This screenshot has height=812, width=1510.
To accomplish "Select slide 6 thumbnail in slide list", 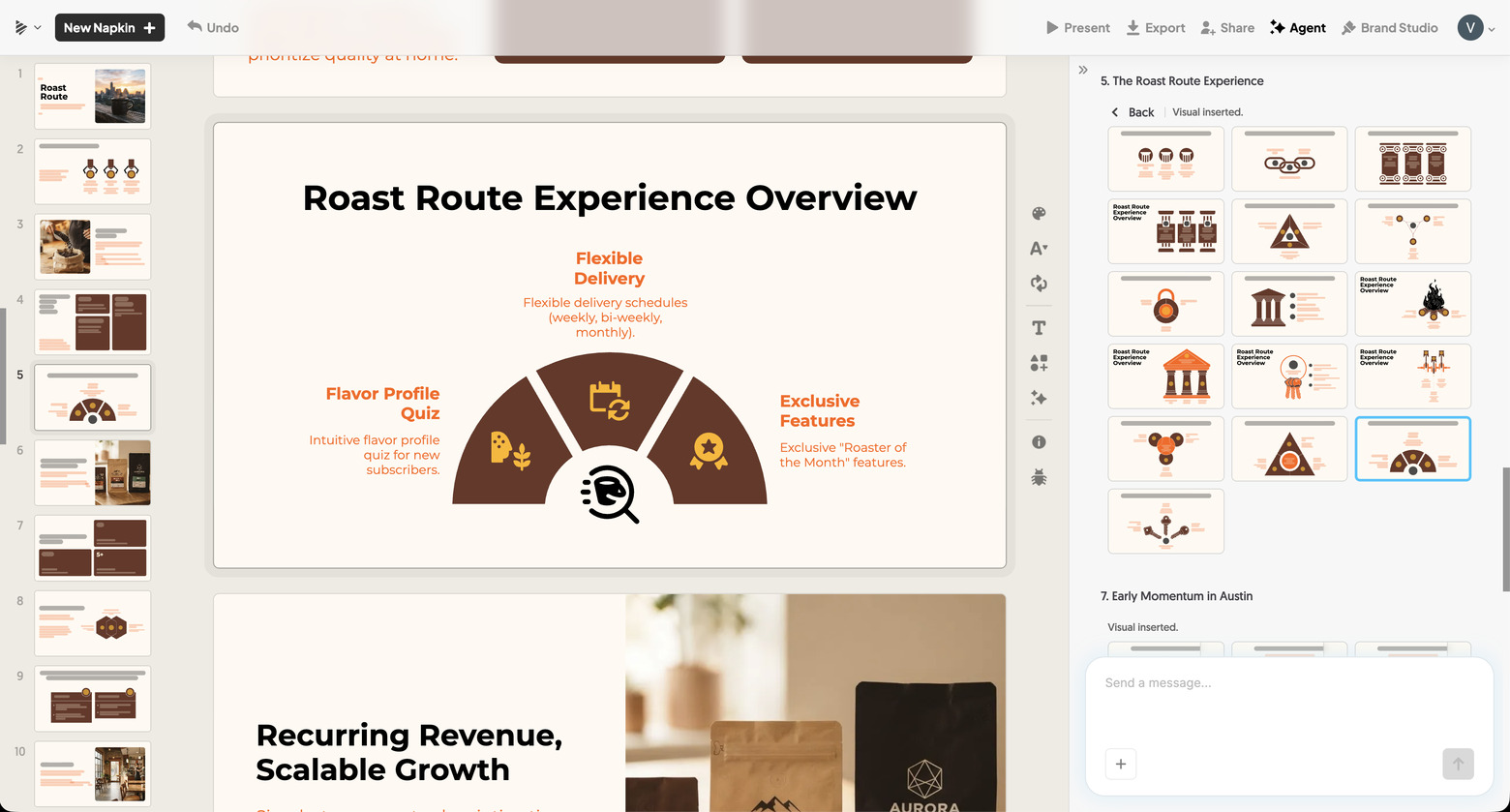I will pyautogui.click(x=93, y=472).
